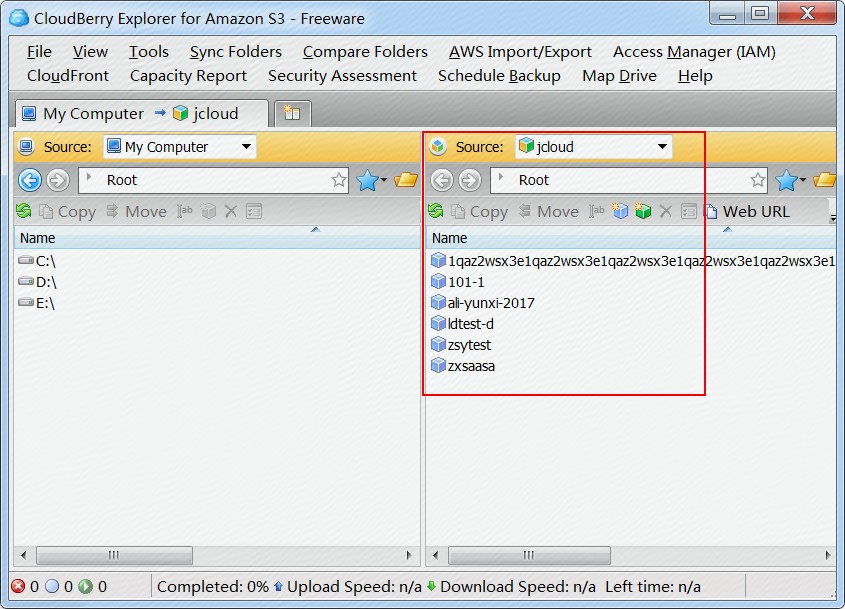
Task: Open favorites star menu in jcloud pane
Action: 791,180
